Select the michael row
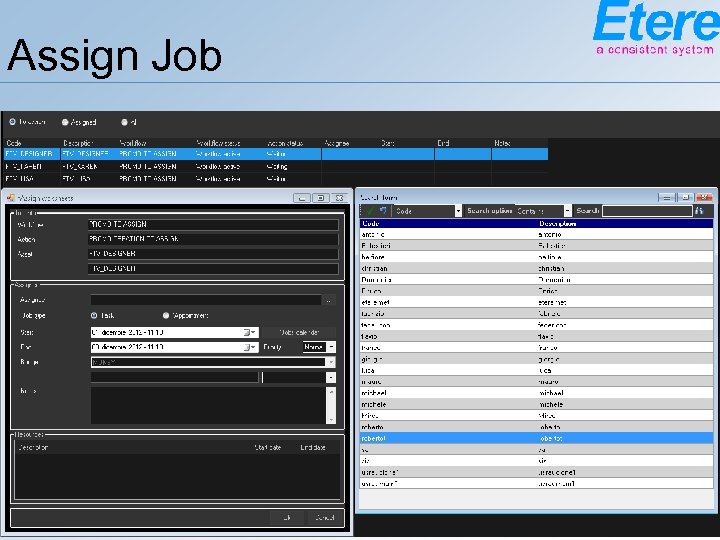The image size is (720, 540). pos(536,393)
